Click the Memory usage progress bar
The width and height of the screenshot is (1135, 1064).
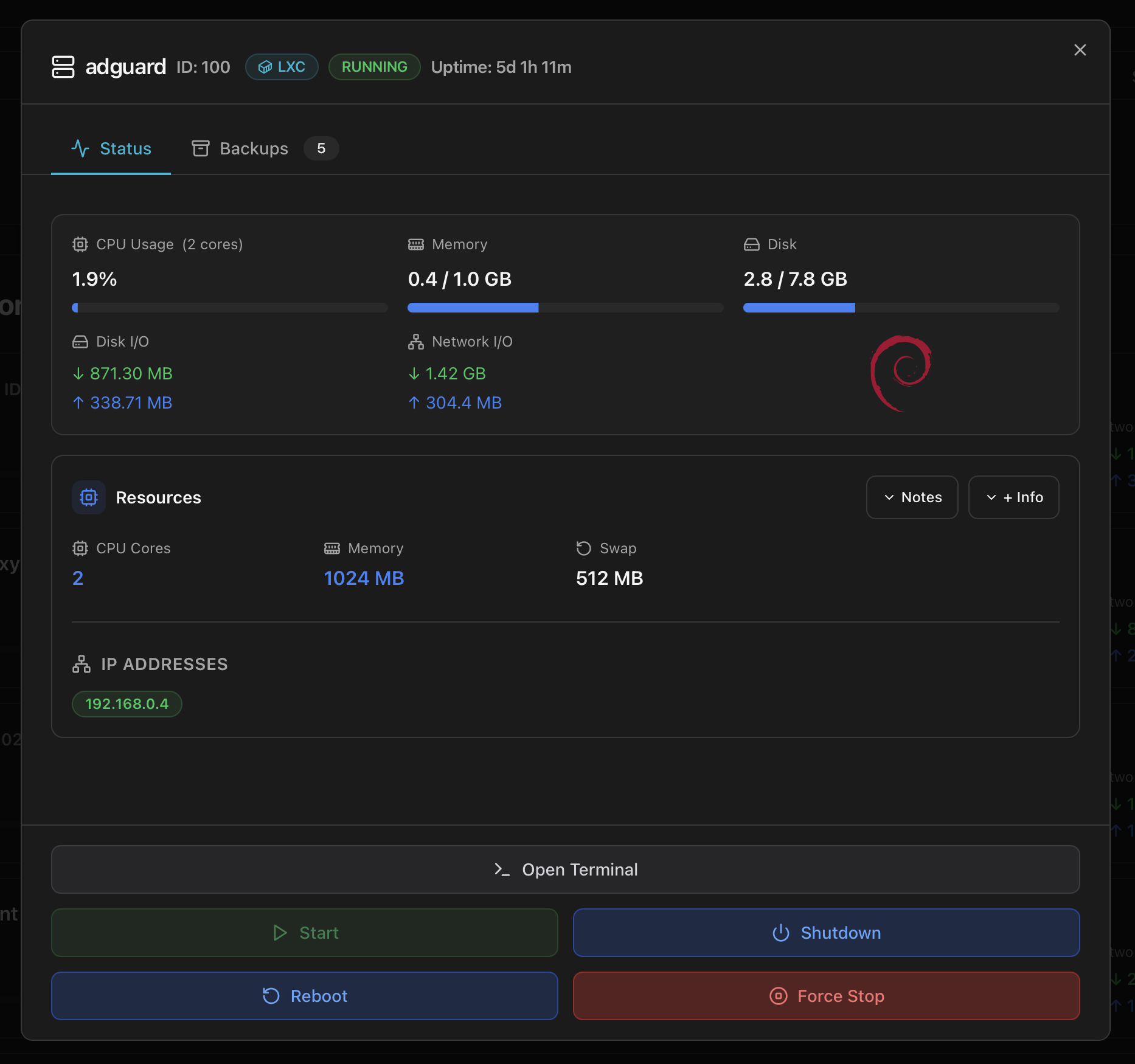point(566,308)
